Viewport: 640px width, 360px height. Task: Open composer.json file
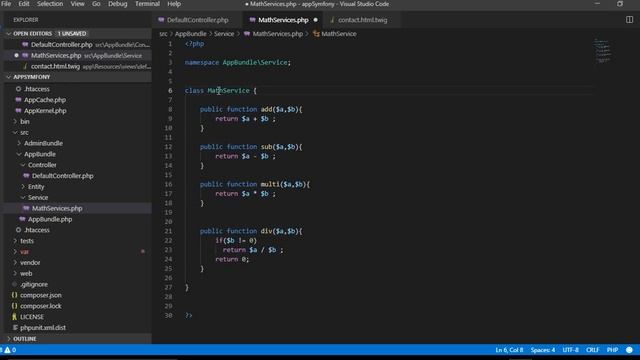(41, 295)
